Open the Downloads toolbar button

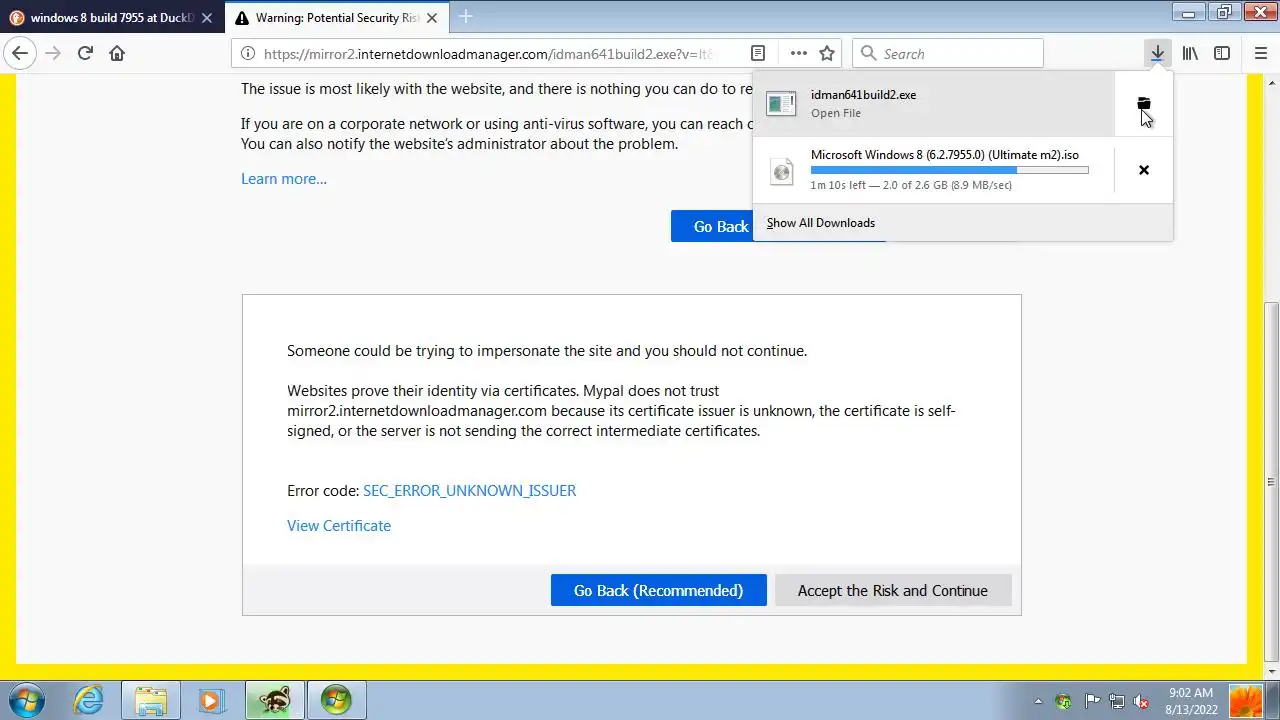1157,54
